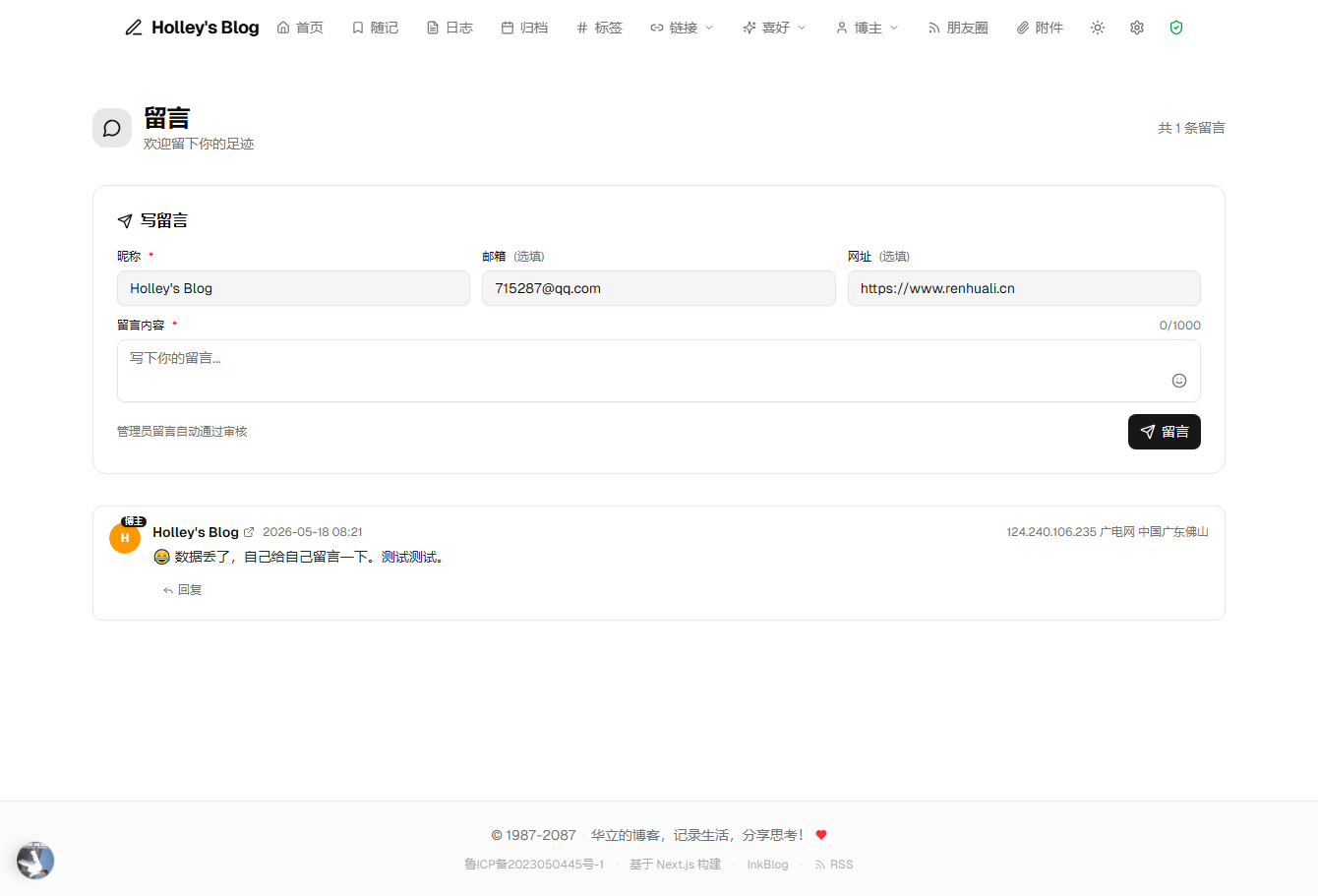Focus the 邮箱 field with 715287@qq.com

(x=659, y=288)
